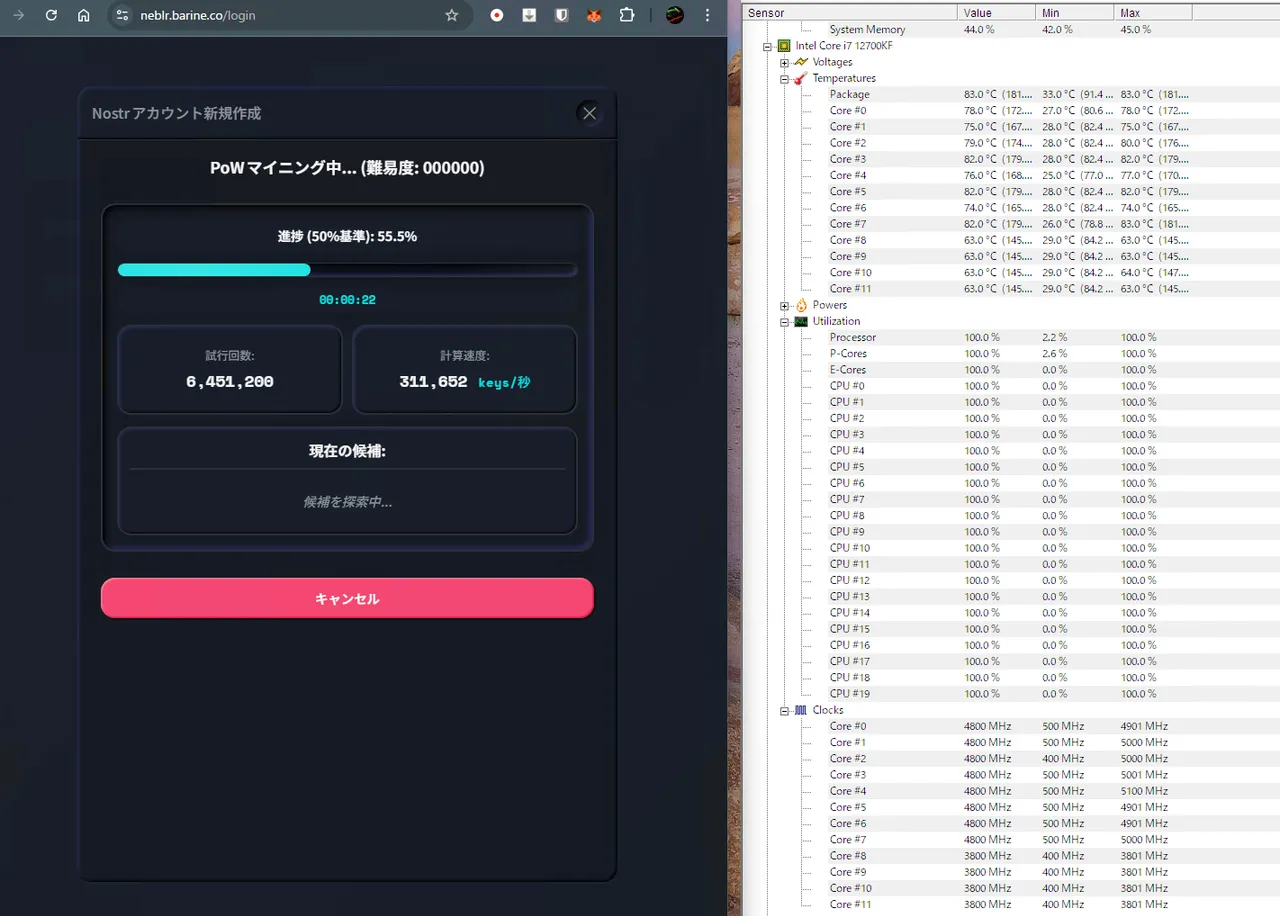Bookmark this page with the star icon
This screenshot has height=916, width=1280.
pyautogui.click(x=451, y=15)
